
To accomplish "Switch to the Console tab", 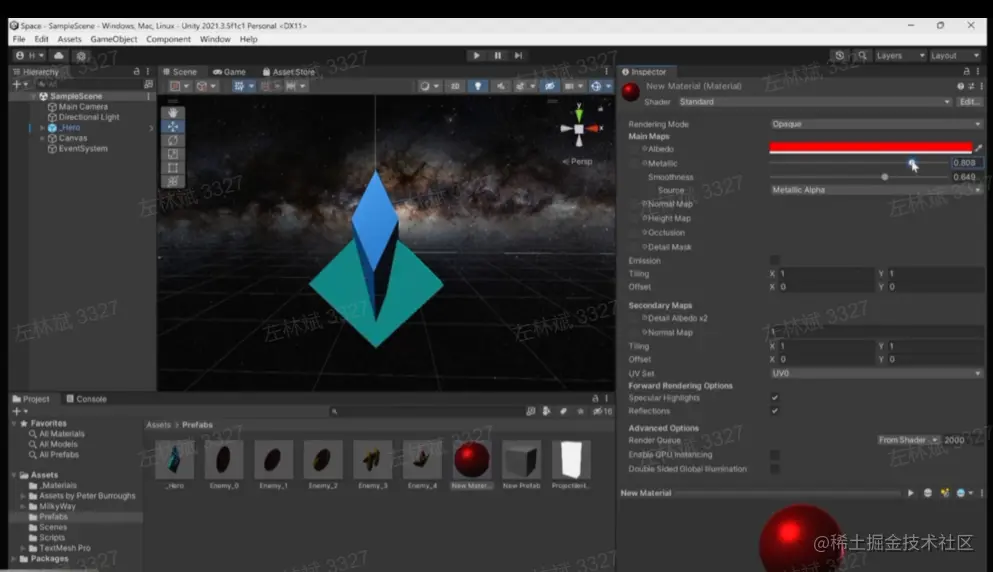I will 87,399.
